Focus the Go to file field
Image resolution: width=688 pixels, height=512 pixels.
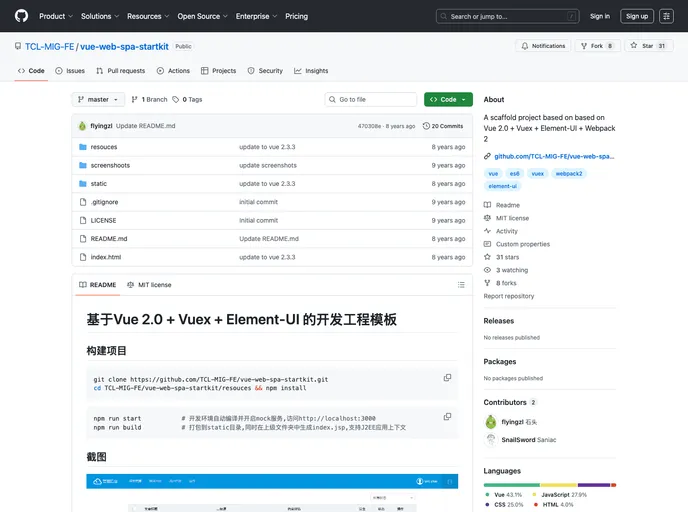click(x=371, y=100)
